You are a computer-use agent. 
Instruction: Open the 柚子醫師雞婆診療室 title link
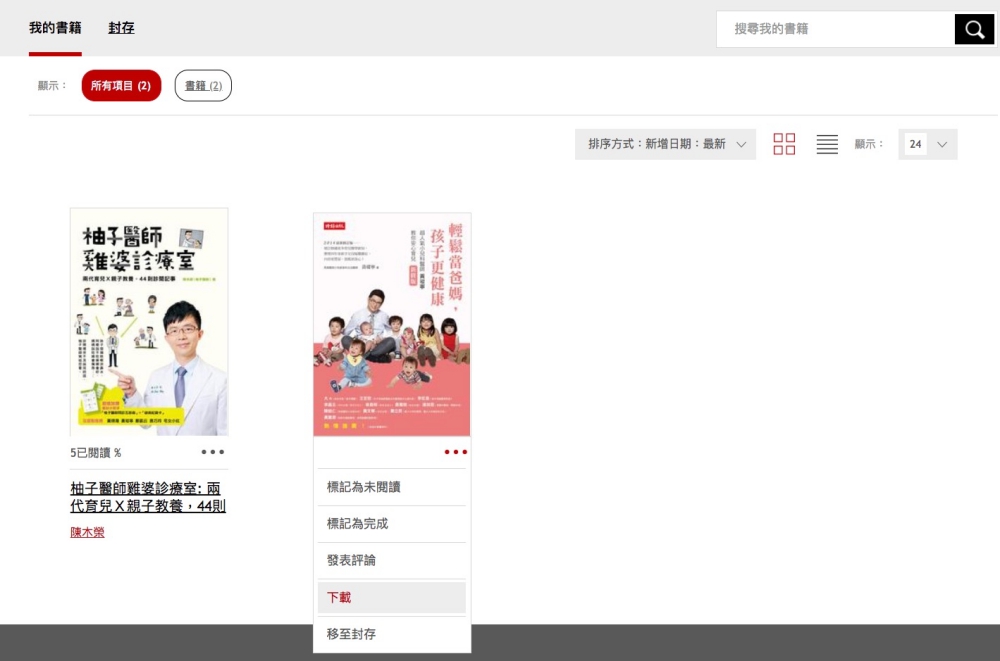(148, 497)
